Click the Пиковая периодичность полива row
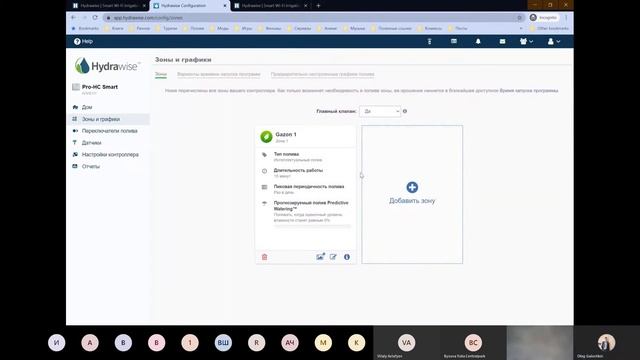This screenshot has width=640, height=360. pos(305,189)
